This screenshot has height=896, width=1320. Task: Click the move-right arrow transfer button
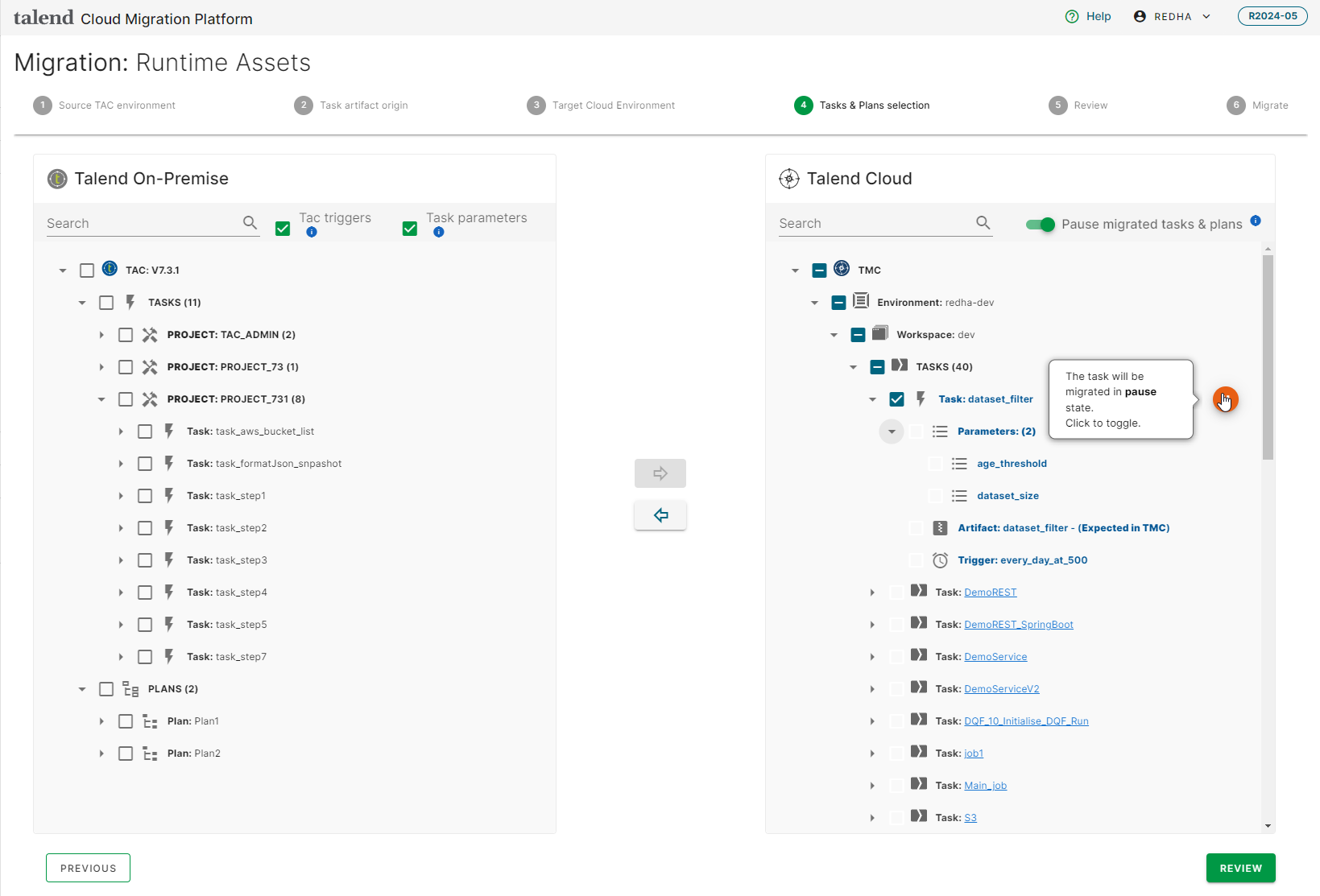coord(660,473)
